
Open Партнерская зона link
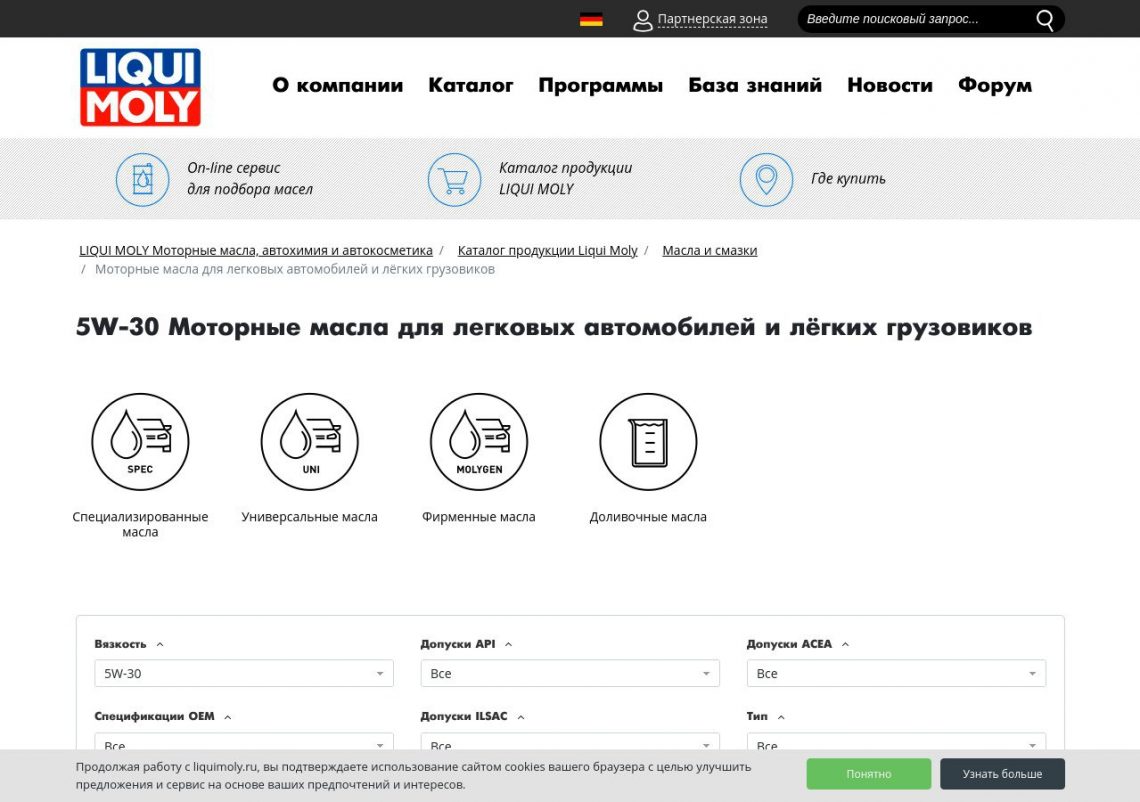click(x=712, y=19)
